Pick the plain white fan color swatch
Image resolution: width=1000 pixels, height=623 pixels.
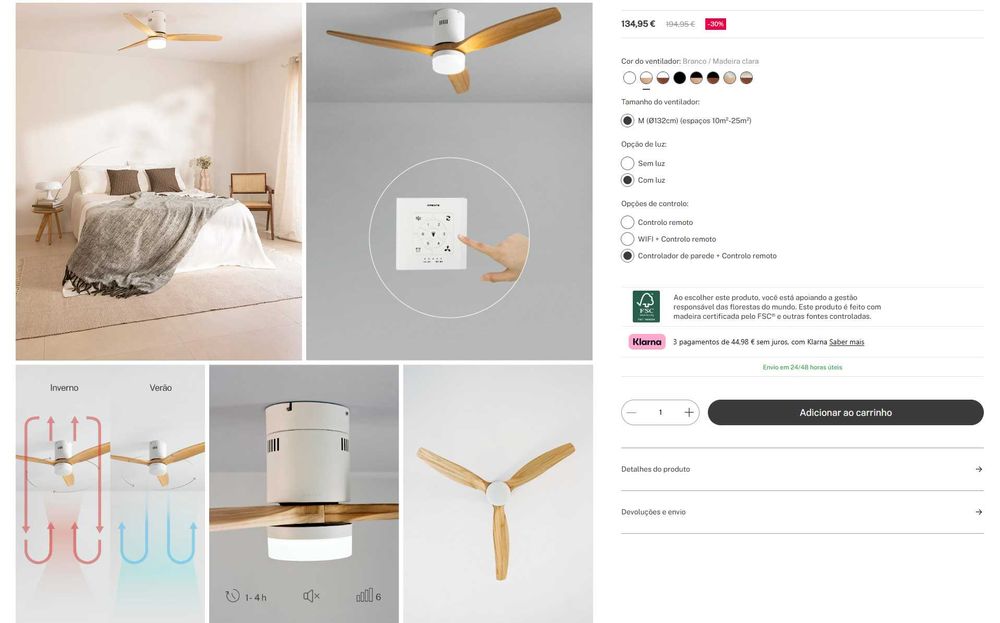[629, 78]
